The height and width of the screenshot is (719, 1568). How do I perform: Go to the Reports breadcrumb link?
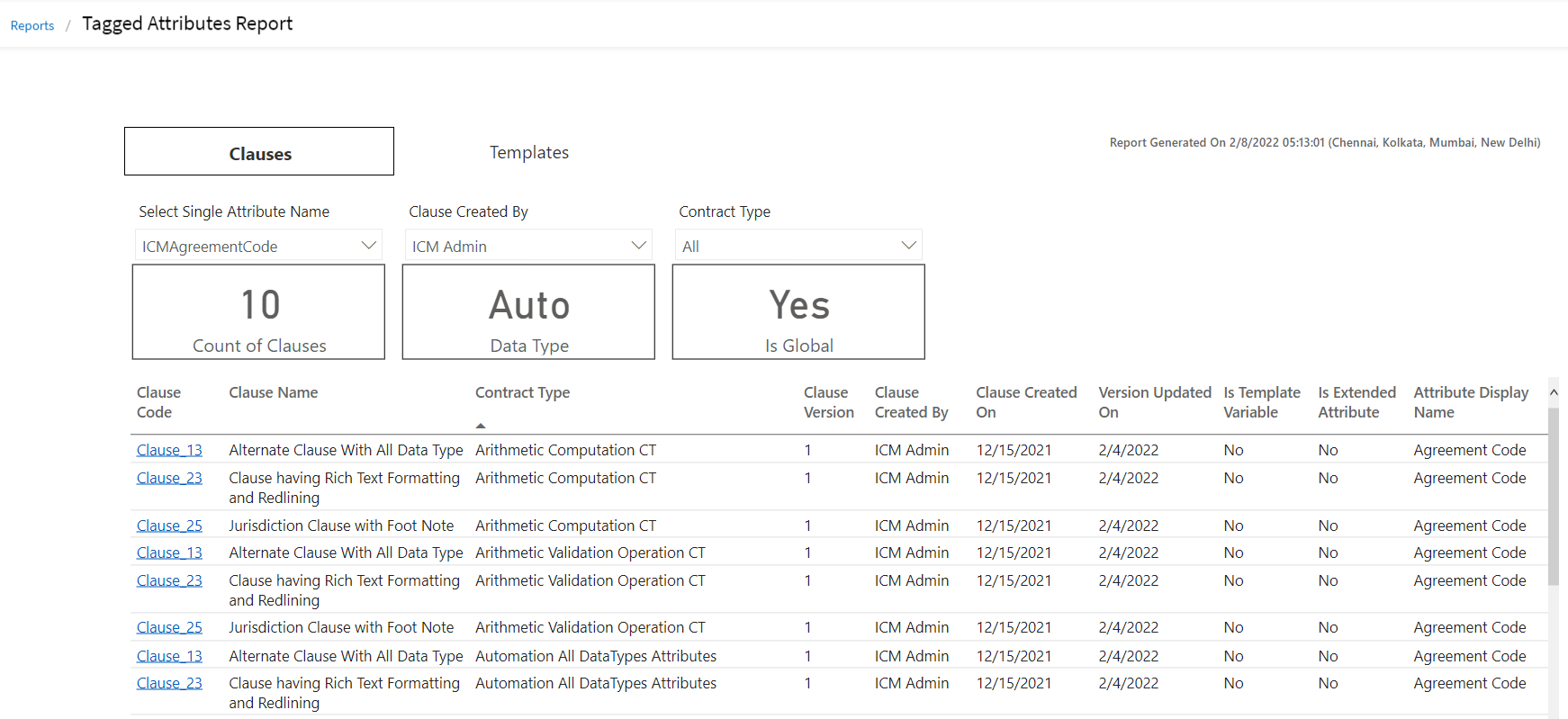click(x=32, y=25)
